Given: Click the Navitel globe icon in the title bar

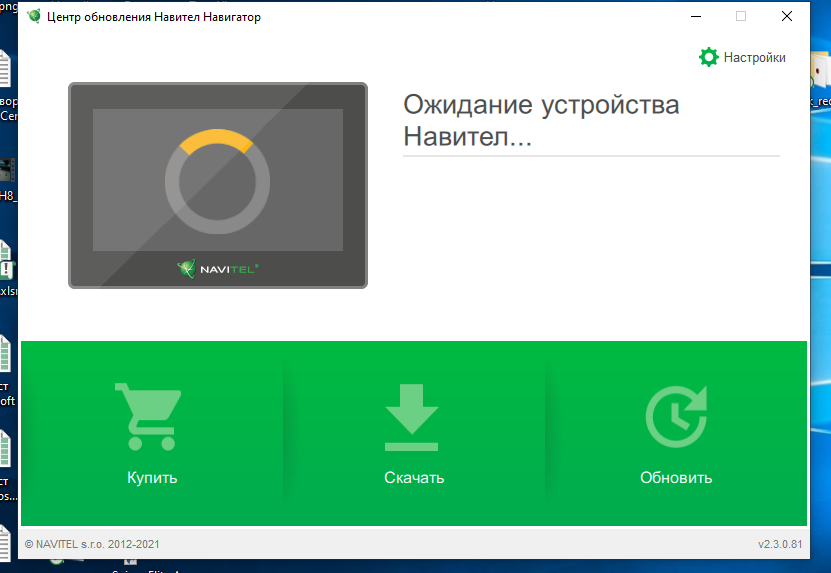Looking at the screenshot, I should click(x=34, y=16).
